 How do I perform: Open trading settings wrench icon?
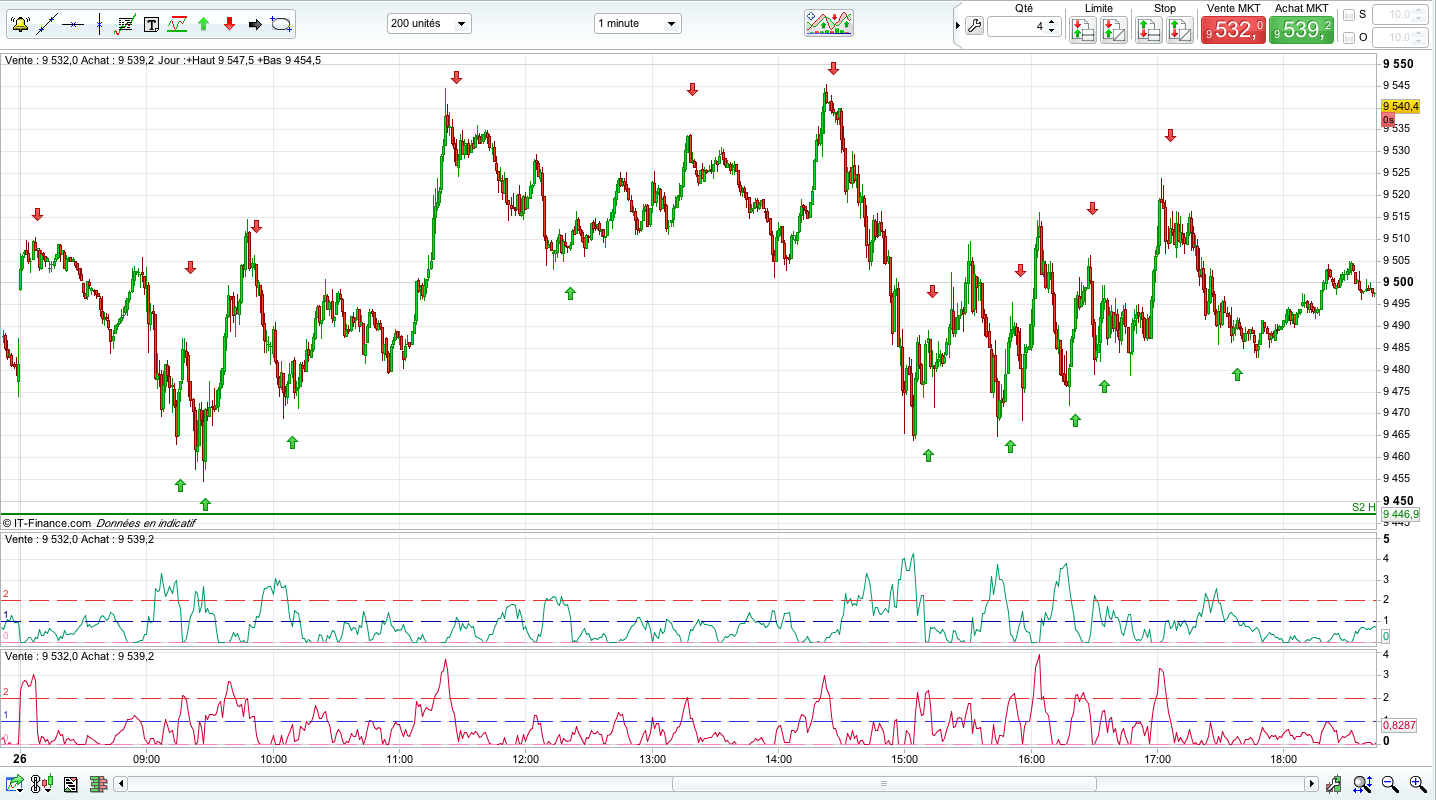[974, 27]
